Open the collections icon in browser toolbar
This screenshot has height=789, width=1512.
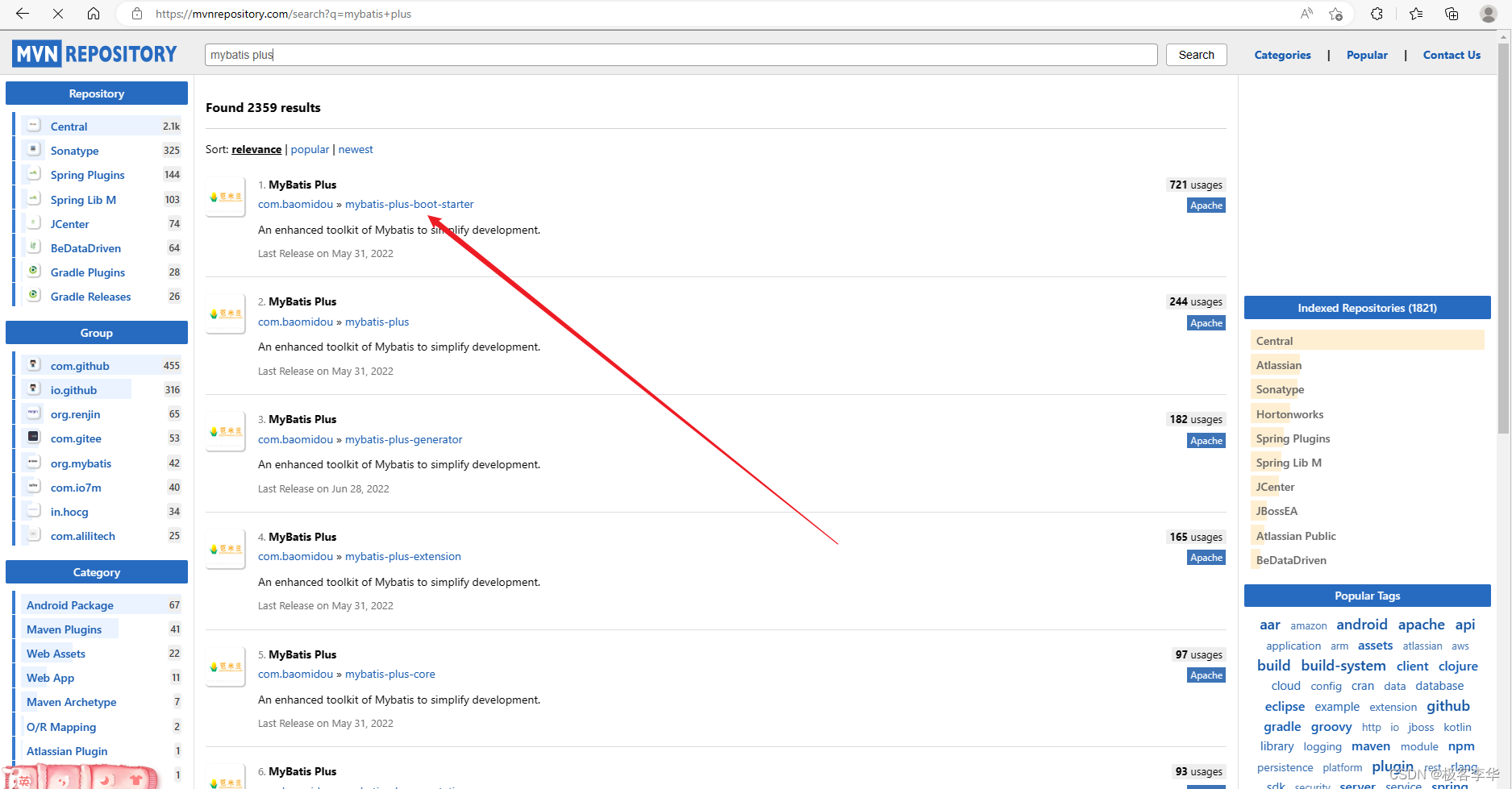[x=1452, y=14]
